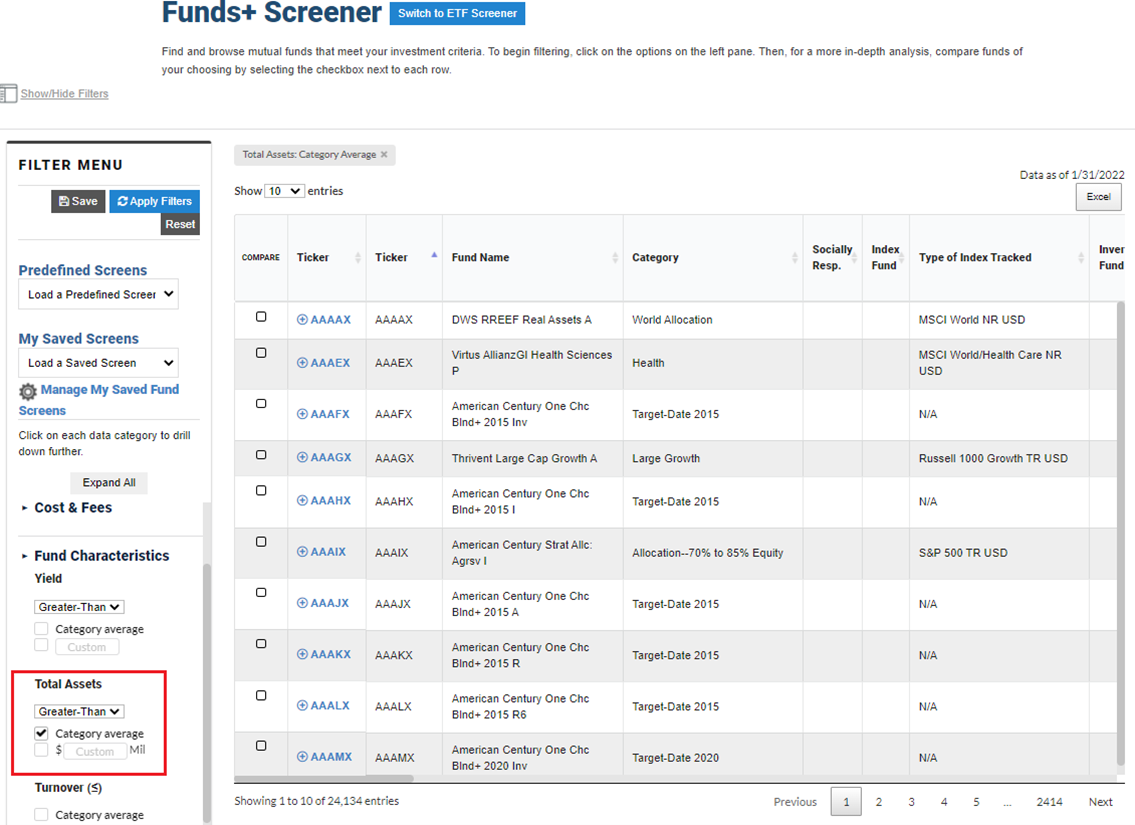Go to results page 5

pos(976,802)
